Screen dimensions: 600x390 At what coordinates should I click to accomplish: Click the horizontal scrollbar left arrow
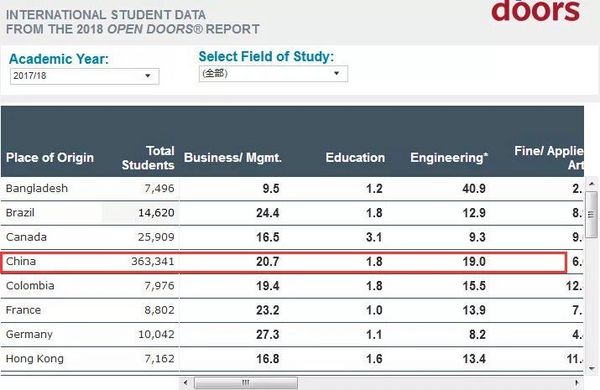tap(186, 382)
